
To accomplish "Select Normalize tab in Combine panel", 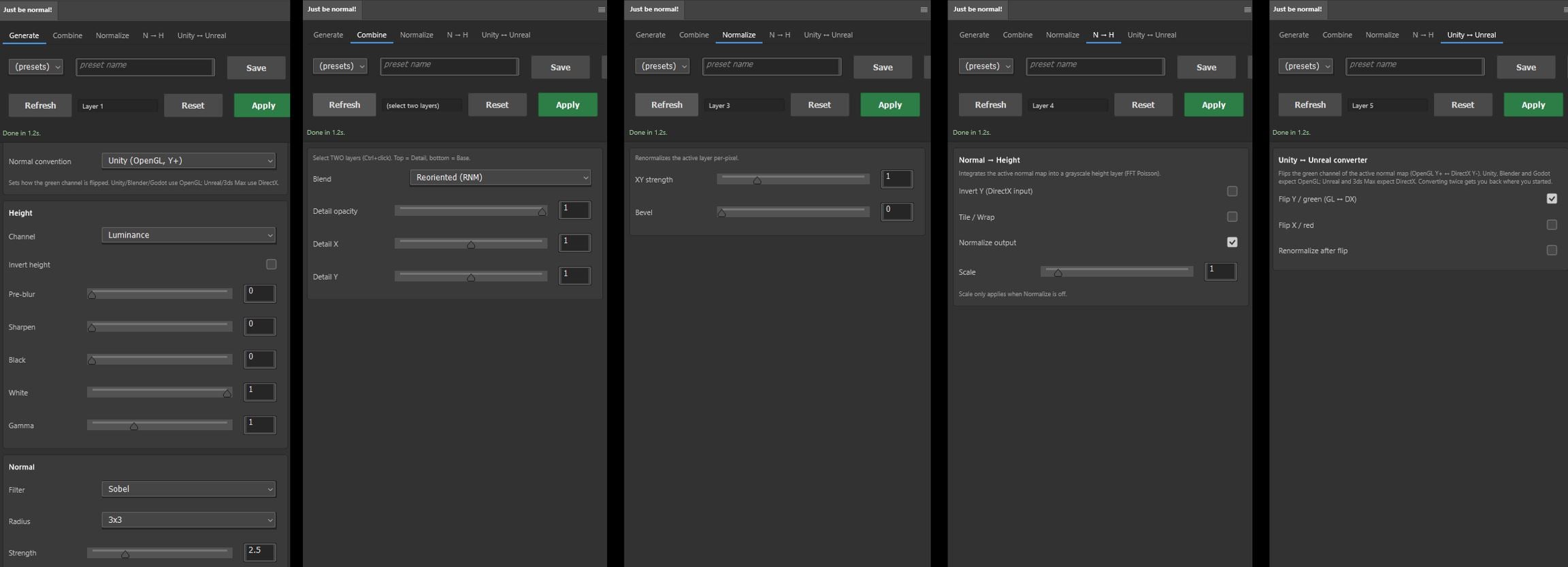I will (416, 35).
